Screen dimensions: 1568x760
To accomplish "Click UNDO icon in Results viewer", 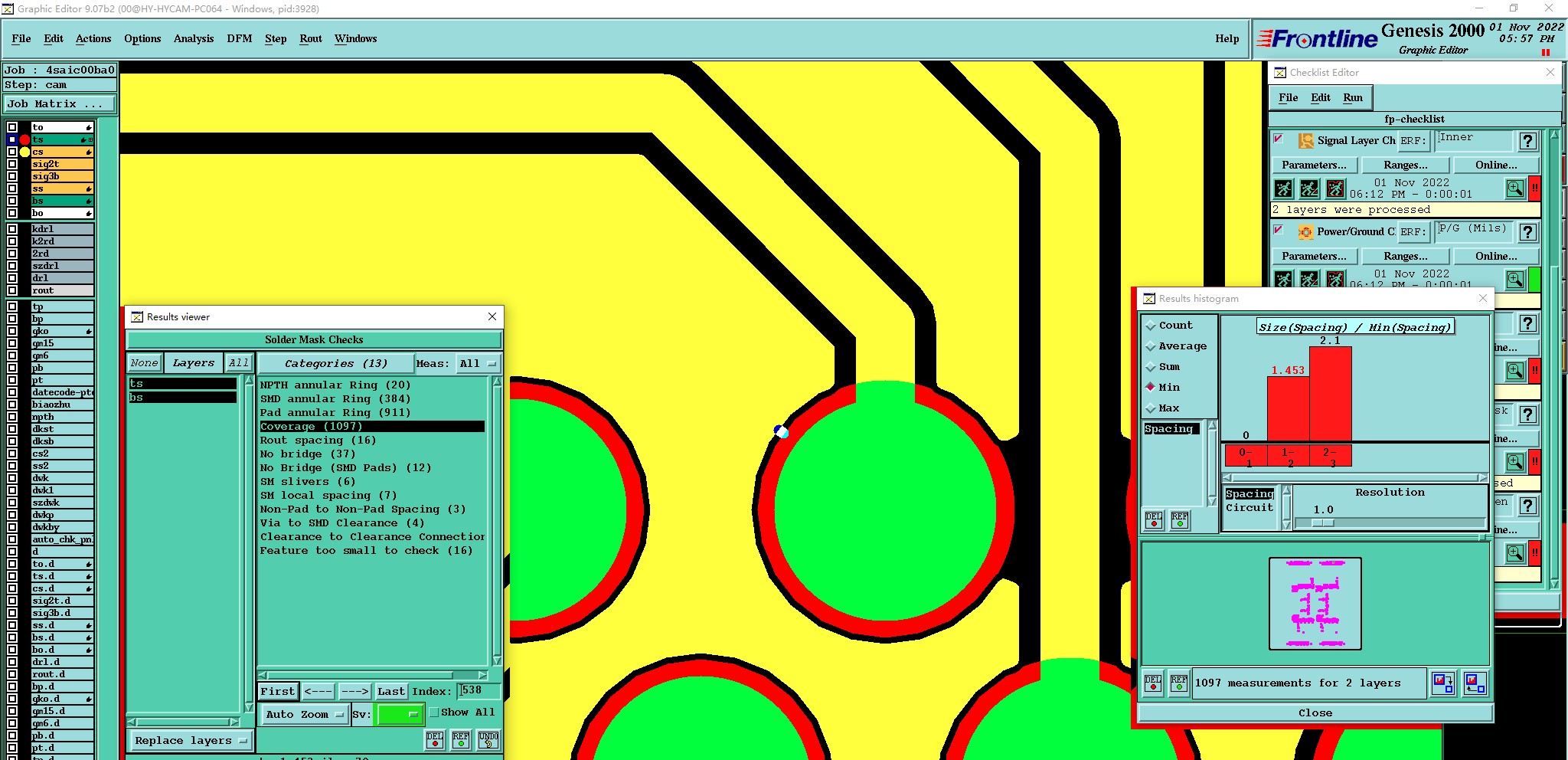I will [x=488, y=739].
